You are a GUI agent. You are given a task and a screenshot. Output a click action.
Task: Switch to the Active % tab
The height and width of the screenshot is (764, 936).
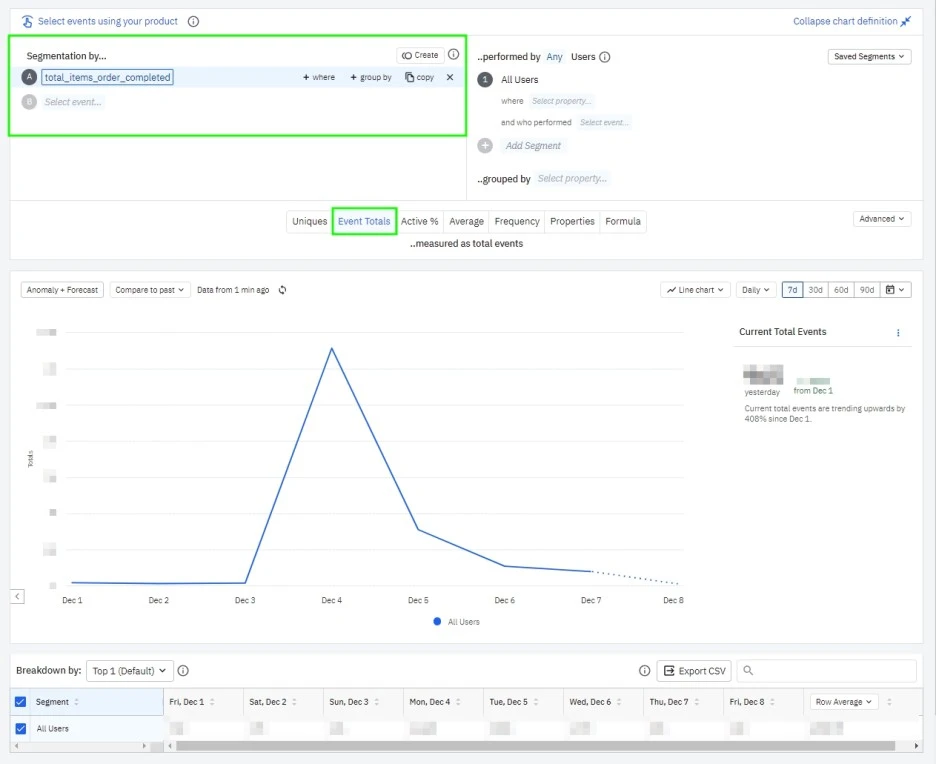tap(420, 221)
